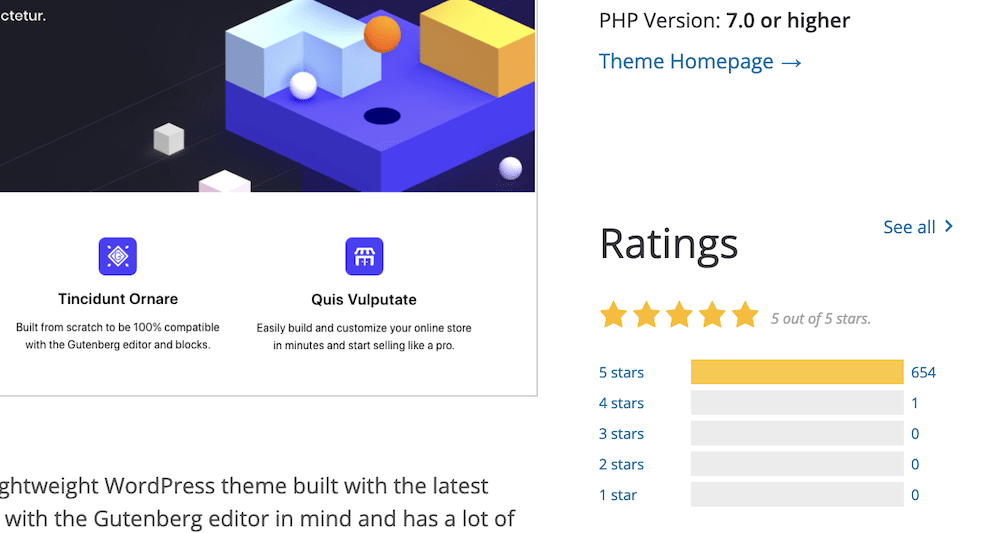Click the empty 4 stars rating bar
Image resolution: width=1000 pixels, height=533 pixels.
797,403
